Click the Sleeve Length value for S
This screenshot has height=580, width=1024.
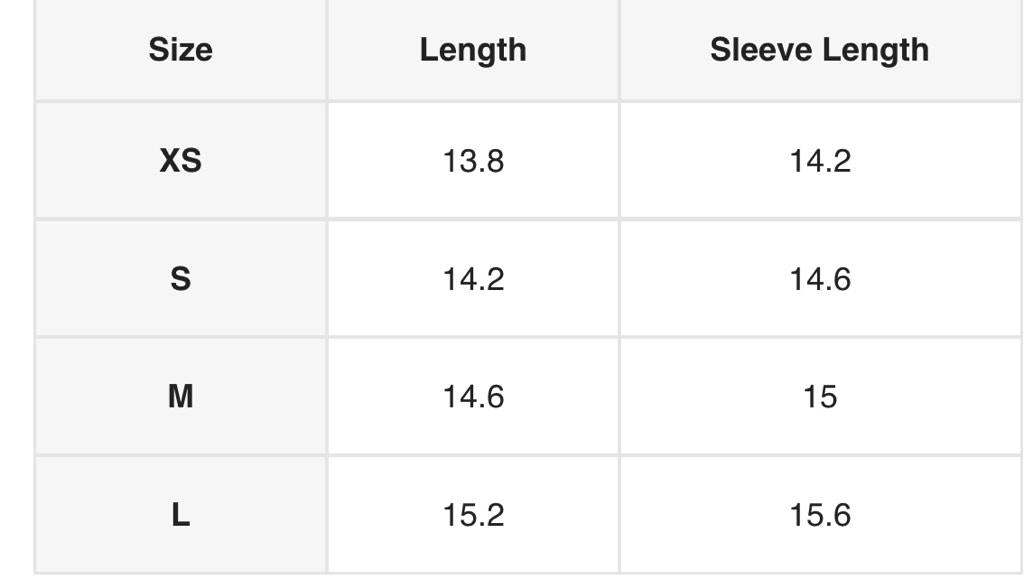tap(820, 278)
